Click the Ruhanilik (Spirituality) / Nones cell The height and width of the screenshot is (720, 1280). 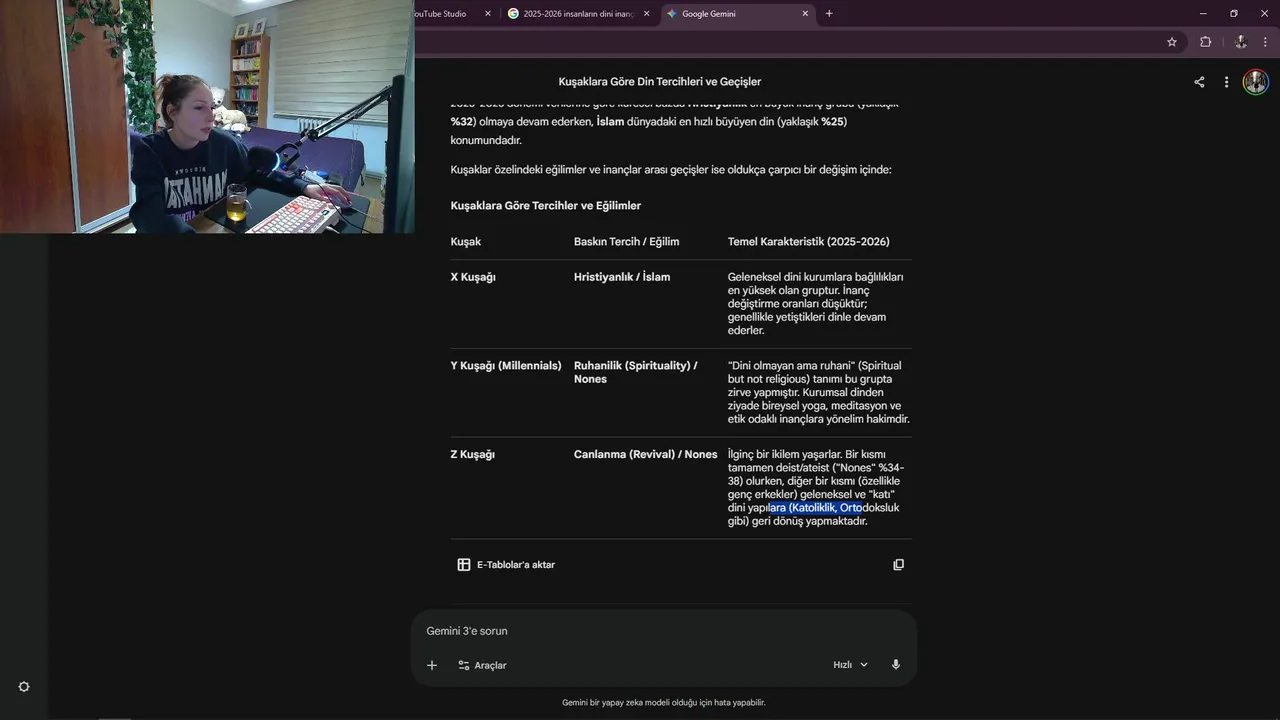coord(636,372)
